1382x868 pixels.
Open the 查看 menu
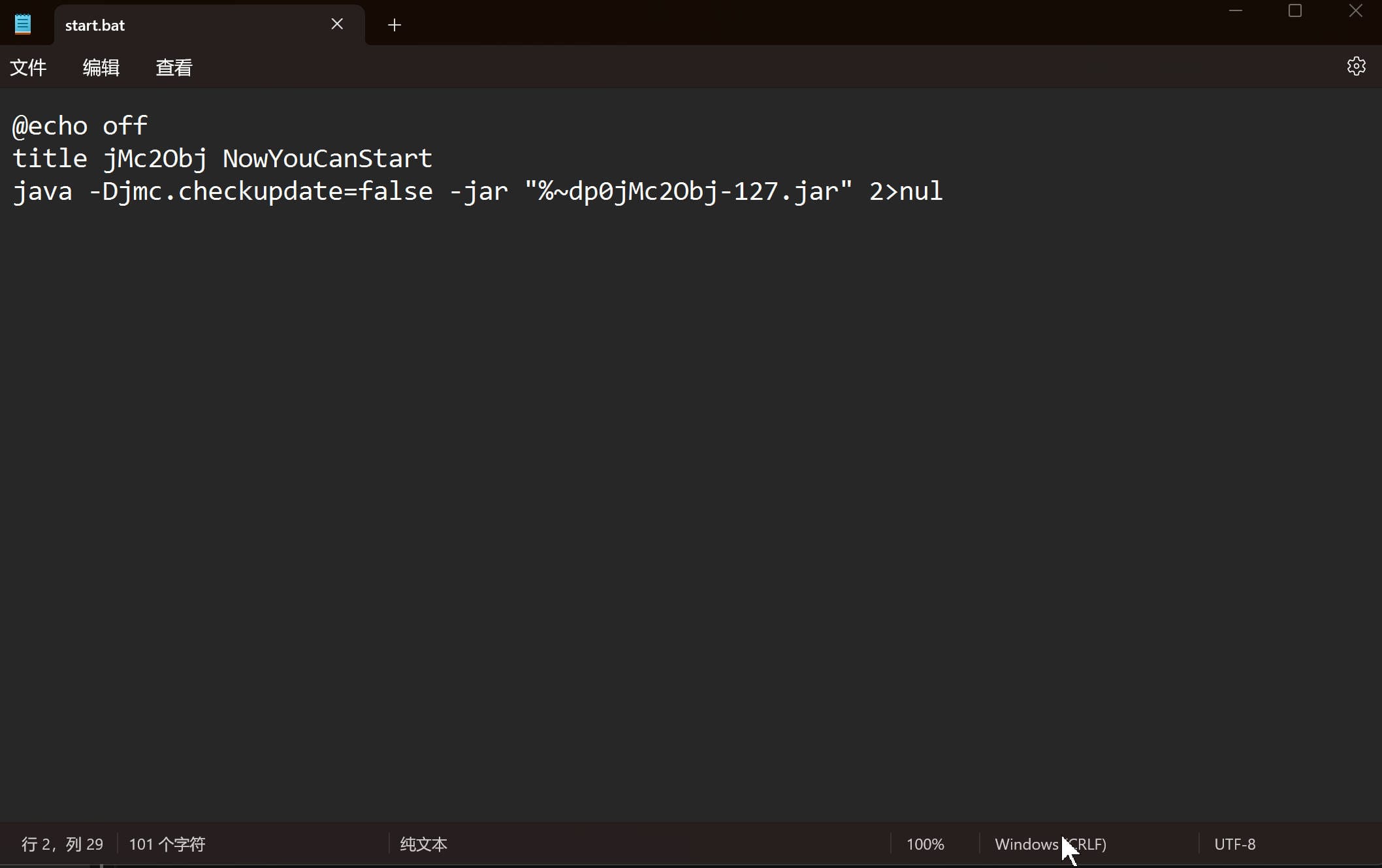[x=174, y=67]
